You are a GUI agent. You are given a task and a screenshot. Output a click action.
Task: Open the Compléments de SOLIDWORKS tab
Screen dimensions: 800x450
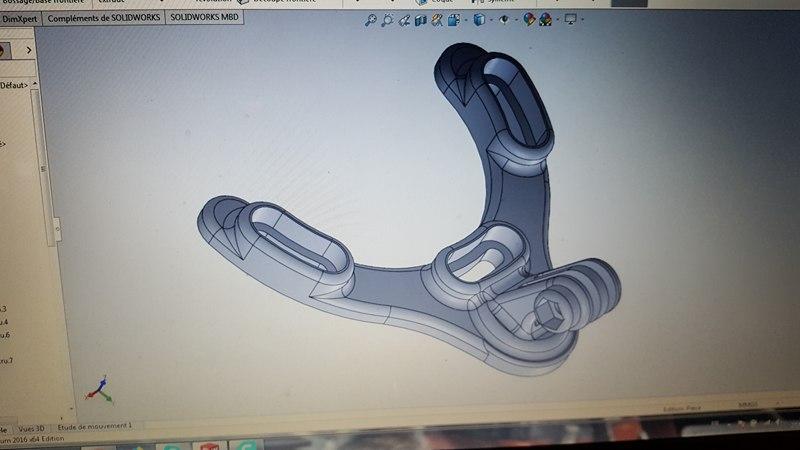104,18
